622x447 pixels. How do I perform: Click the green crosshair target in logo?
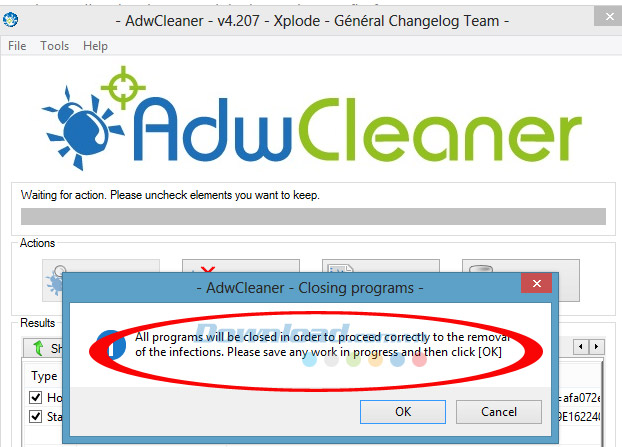coord(123,87)
